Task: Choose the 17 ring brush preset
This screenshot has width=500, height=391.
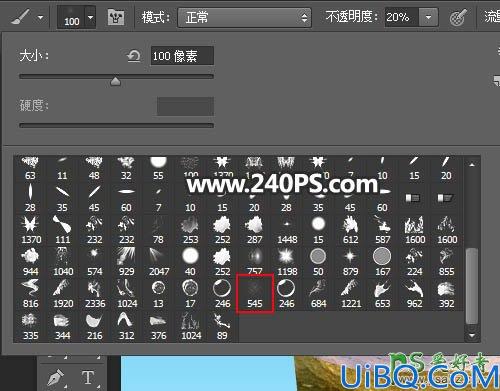Action: coord(190,294)
